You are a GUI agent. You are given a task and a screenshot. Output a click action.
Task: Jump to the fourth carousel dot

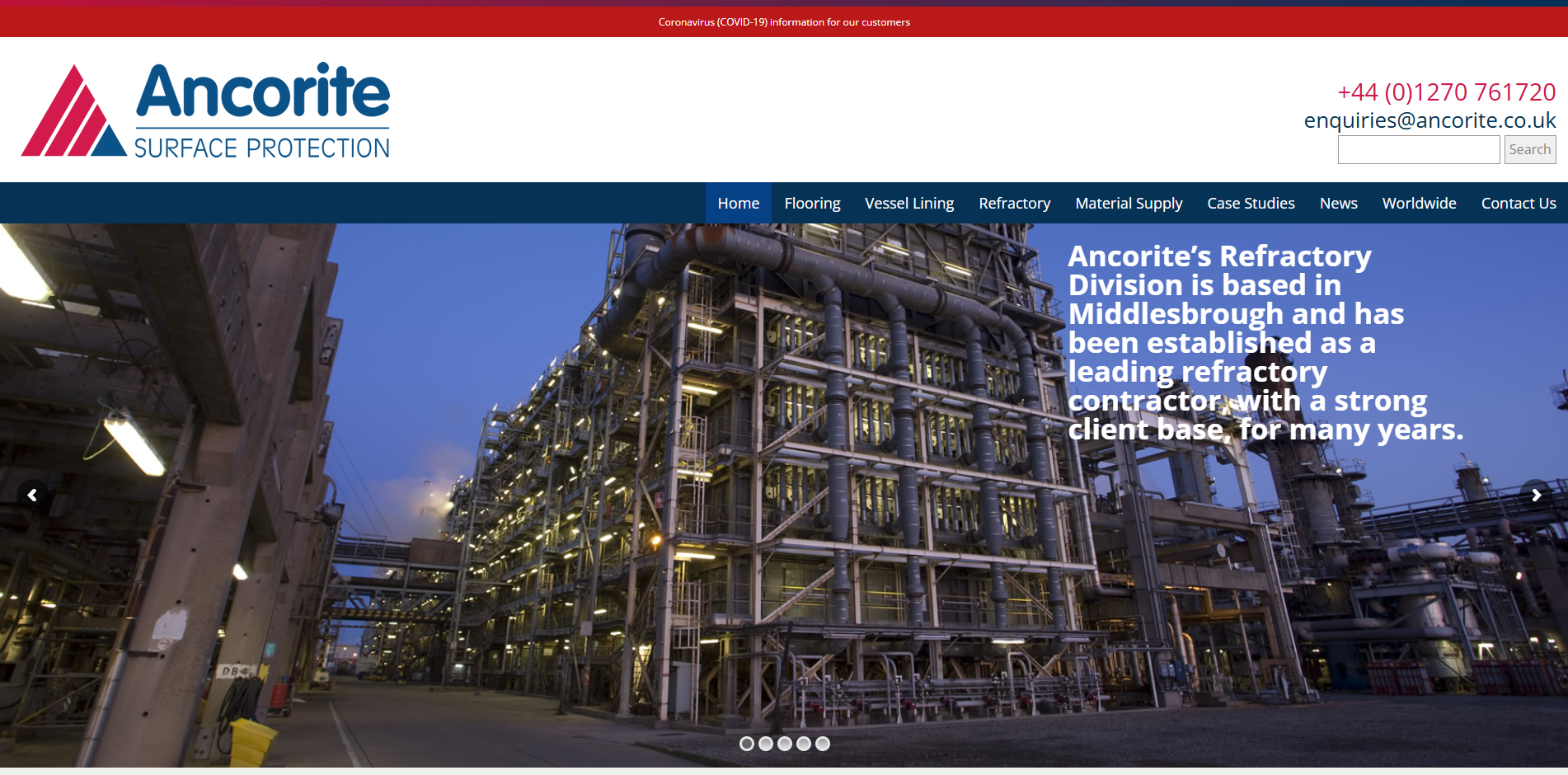[804, 744]
